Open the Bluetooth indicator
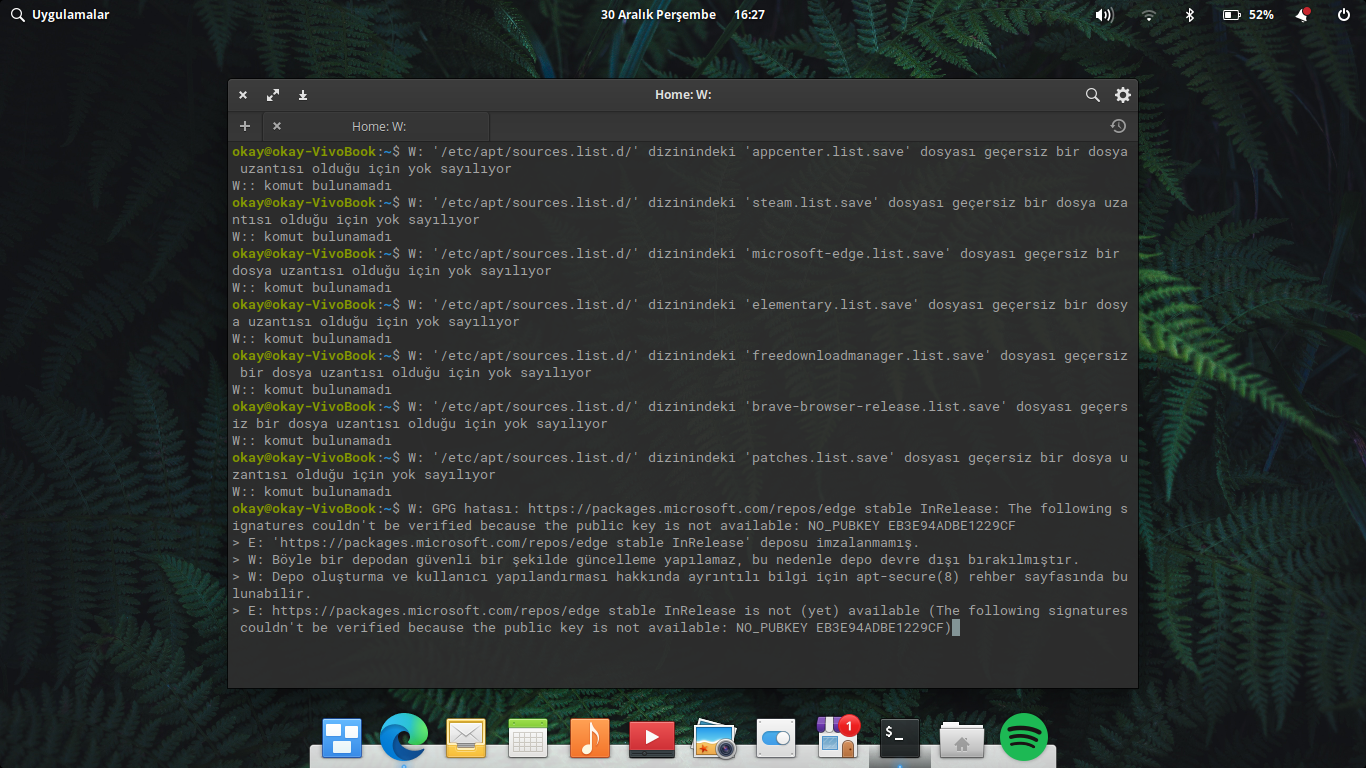This screenshot has width=1366, height=768. [1190, 15]
